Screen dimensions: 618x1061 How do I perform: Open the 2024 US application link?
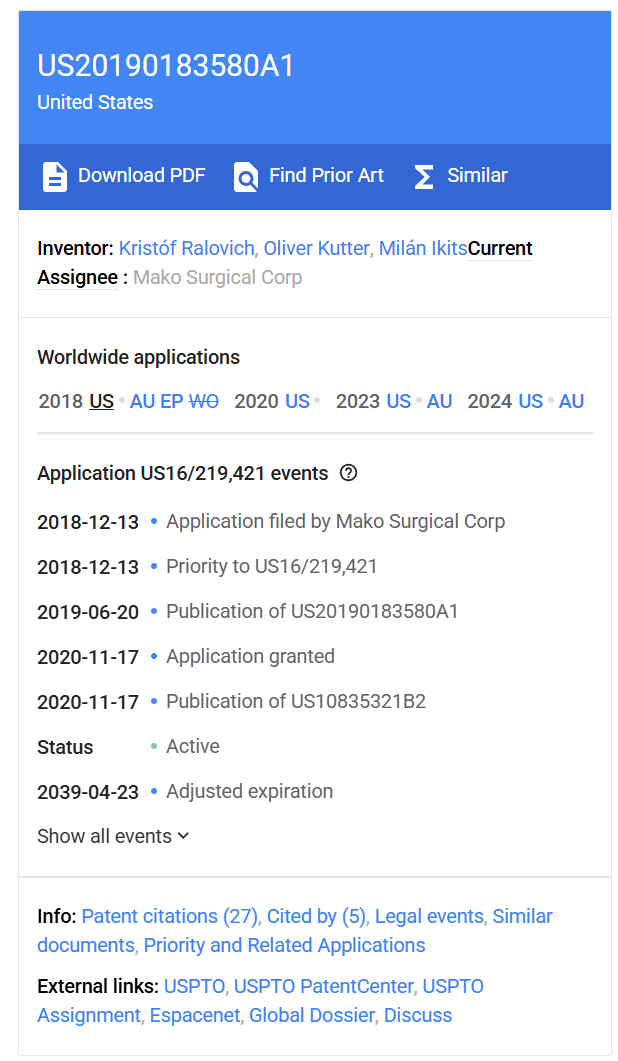coord(530,401)
